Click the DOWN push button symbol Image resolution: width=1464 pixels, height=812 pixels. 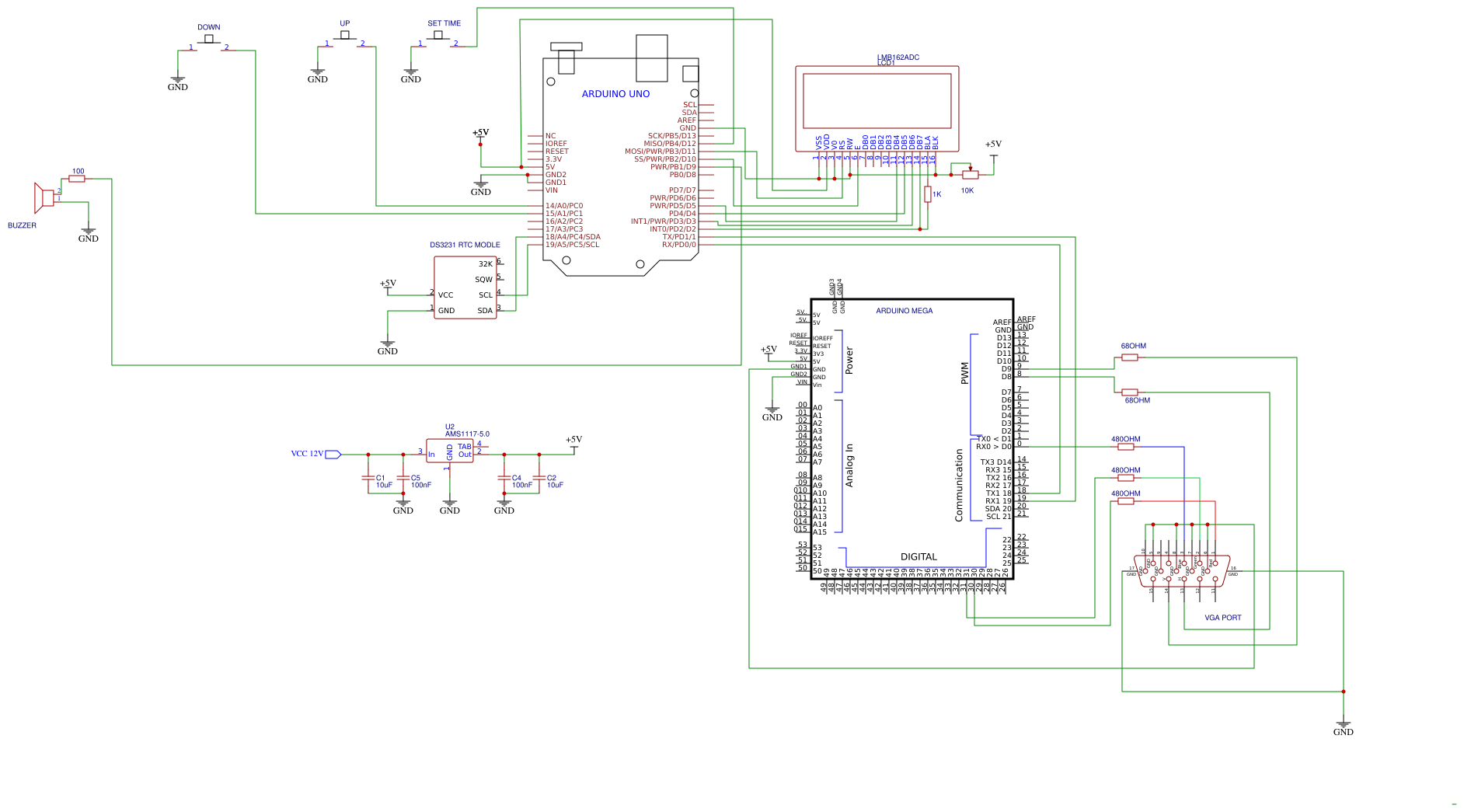[208, 44]
